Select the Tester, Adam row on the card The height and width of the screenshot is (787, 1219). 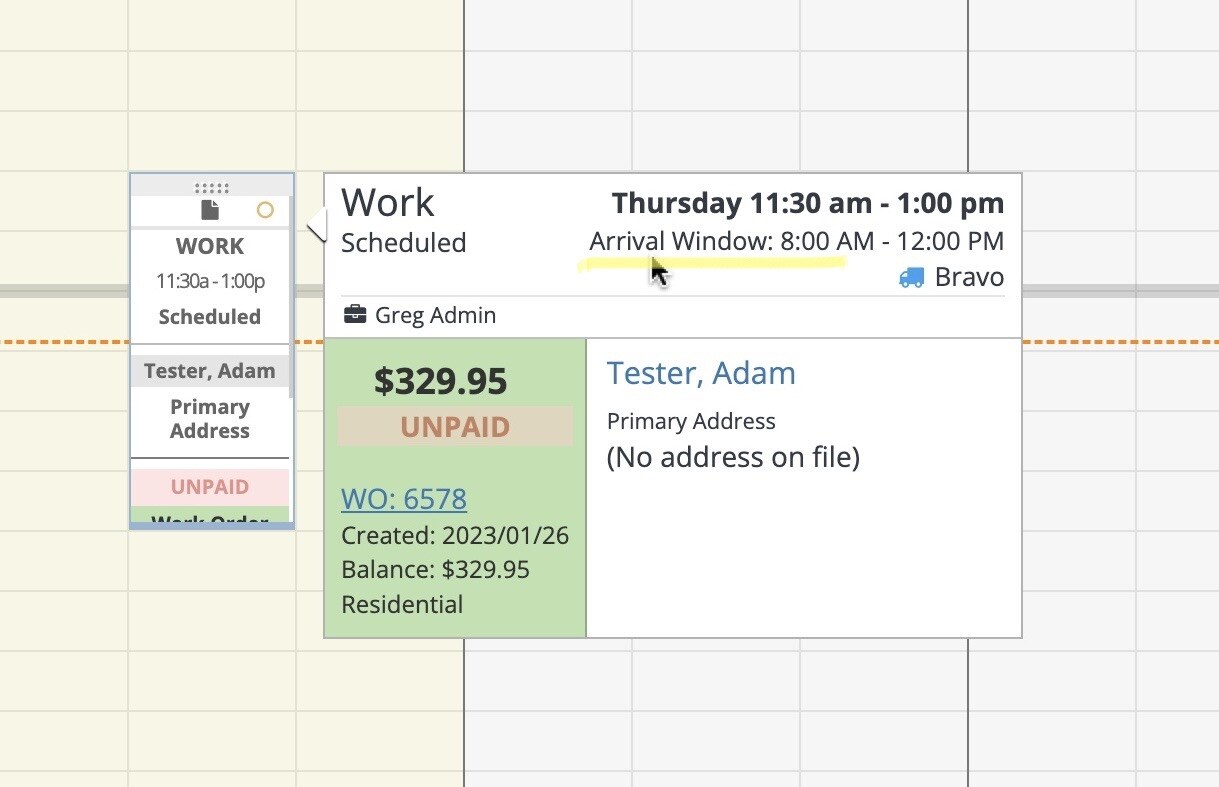pyautogui.click(x=210, y=371)
